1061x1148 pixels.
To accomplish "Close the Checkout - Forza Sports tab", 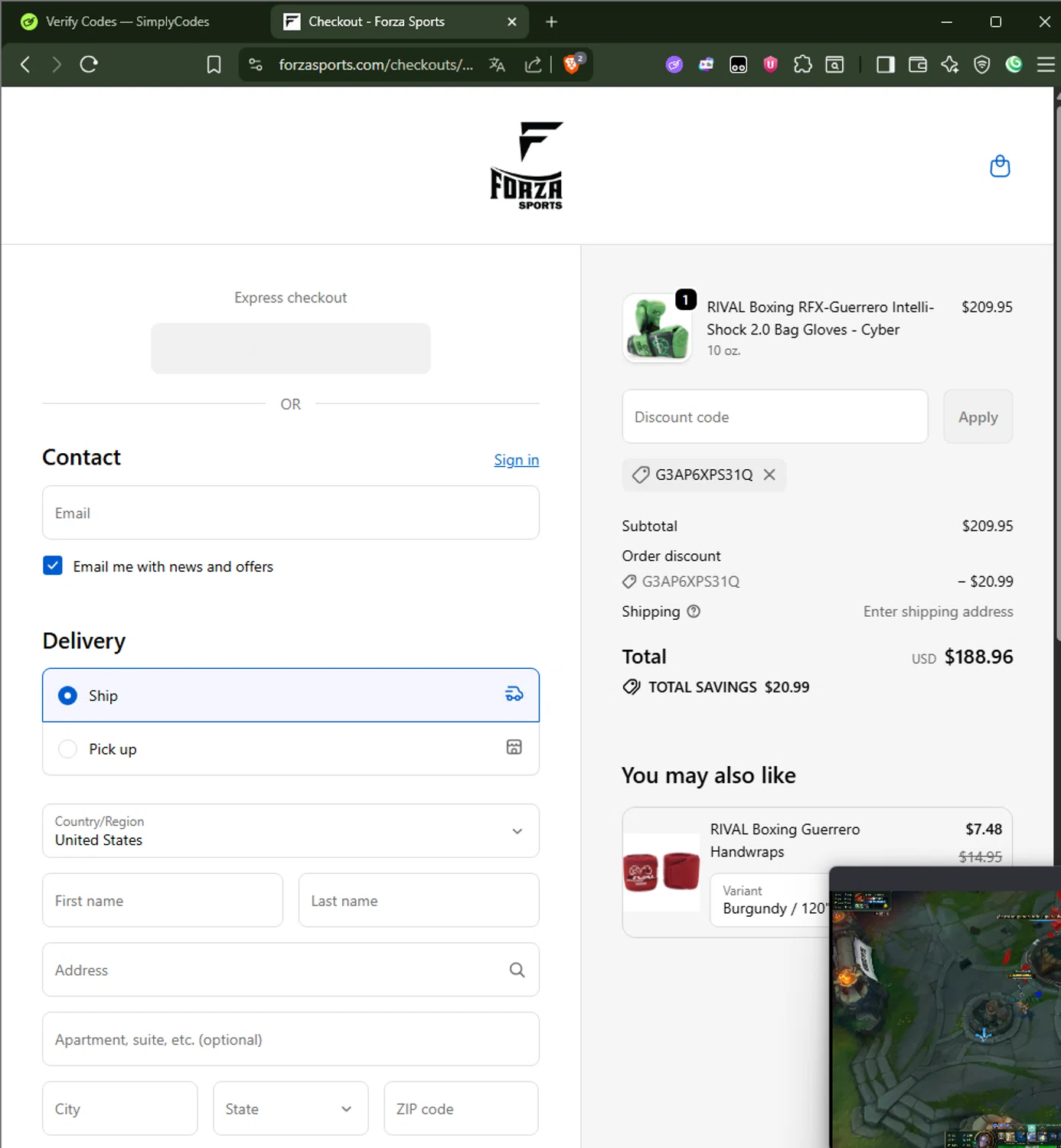I will tap(512, 21).
